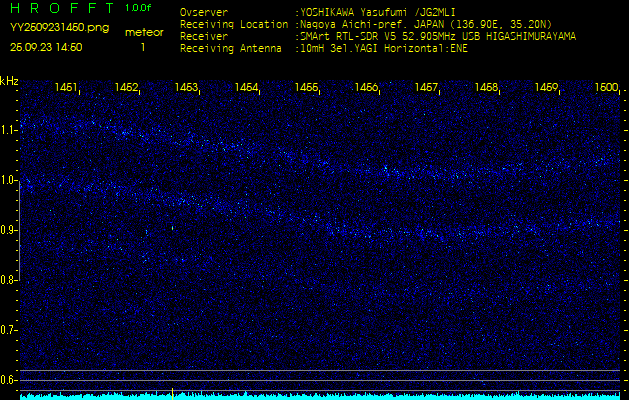Pick the 1500 time label

click(x=606, y=88)
